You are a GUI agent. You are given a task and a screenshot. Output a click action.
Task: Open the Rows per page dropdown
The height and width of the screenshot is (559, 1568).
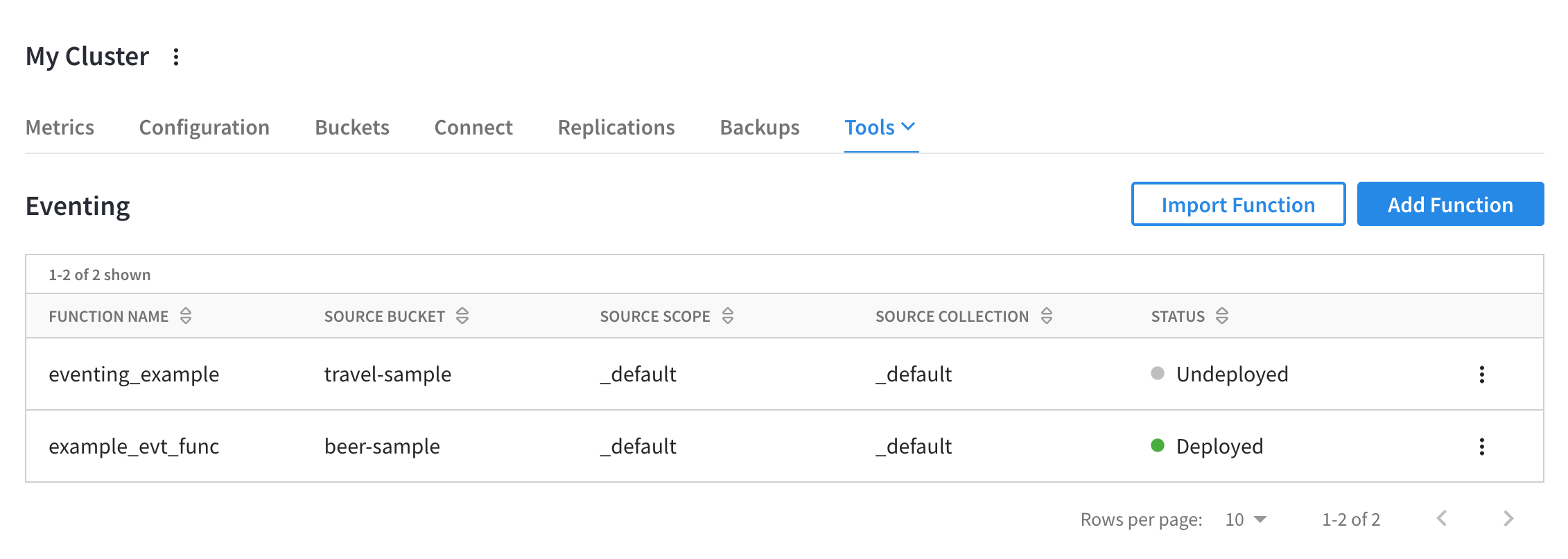tap(1246, 519)
